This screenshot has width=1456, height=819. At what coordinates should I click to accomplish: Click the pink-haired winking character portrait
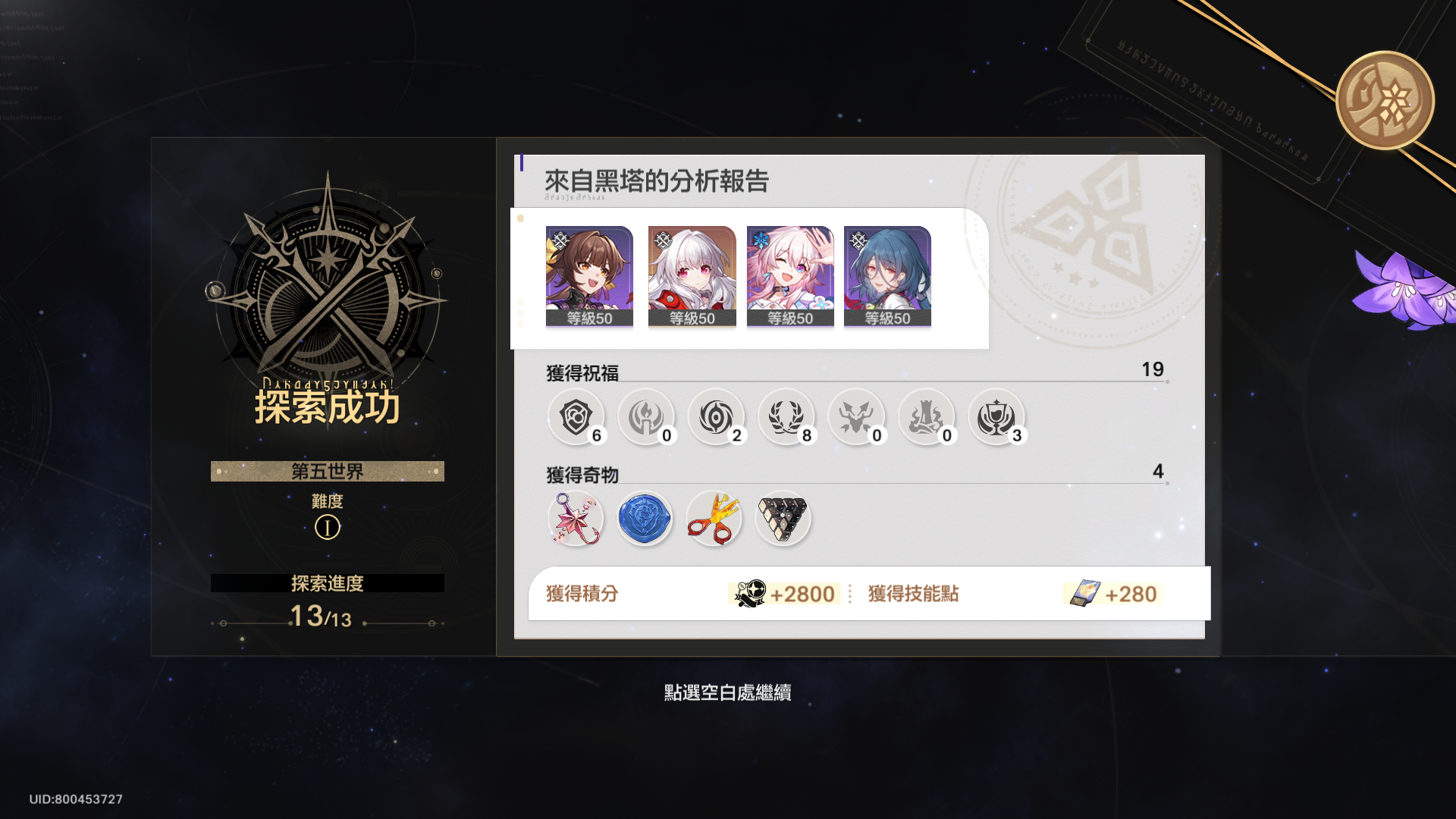tap(790, 277)
